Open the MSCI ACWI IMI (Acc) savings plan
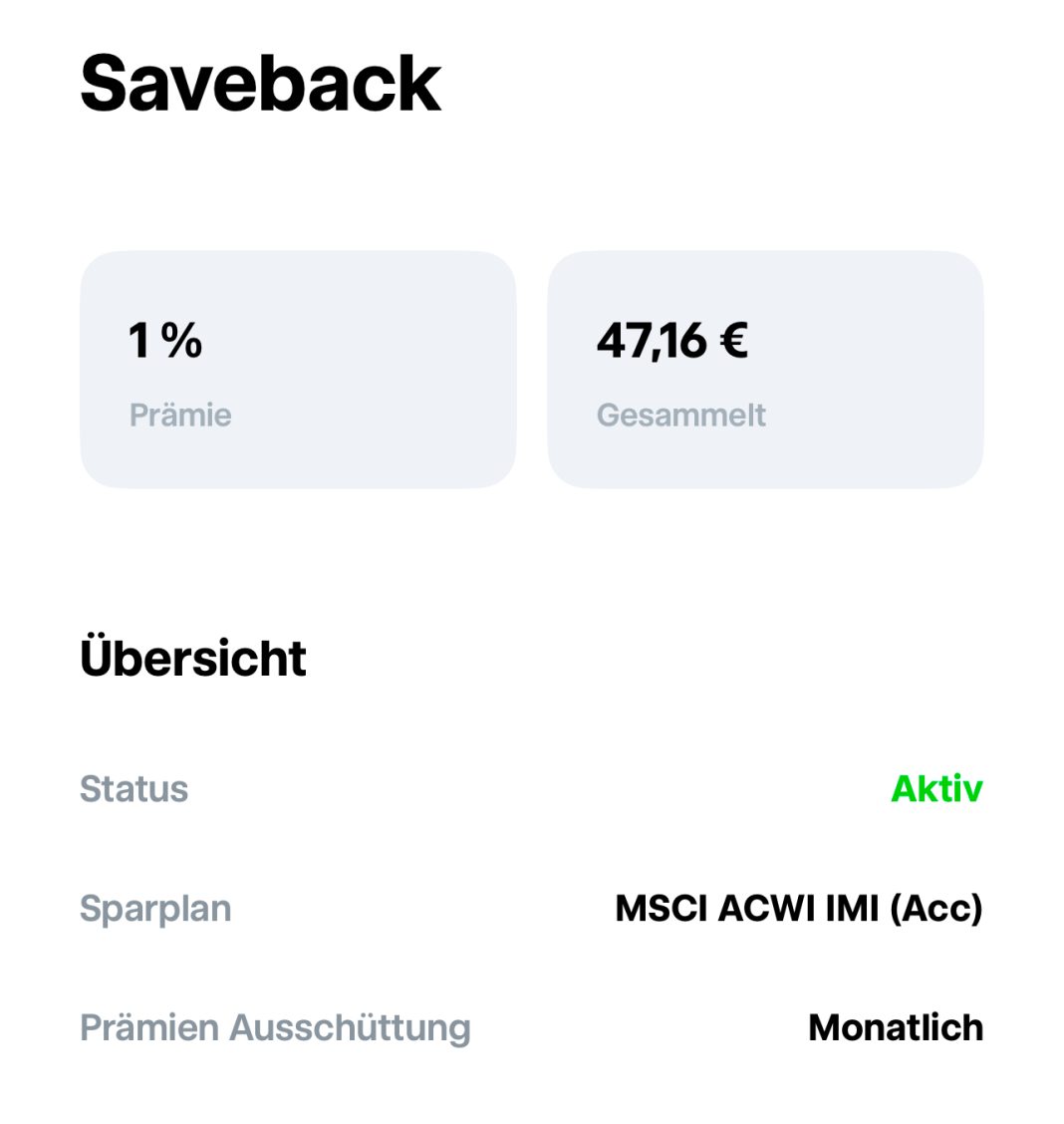The width and height of the screenshot is (1064, 1124). coord(799,909)
